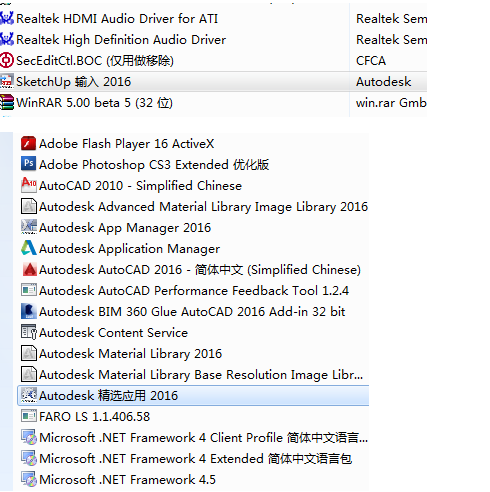The height and width of the screenshot is (492, 490).
Task: Select the Autodesk App Manager 2016 entry
Action: click(x=193, y=228)
